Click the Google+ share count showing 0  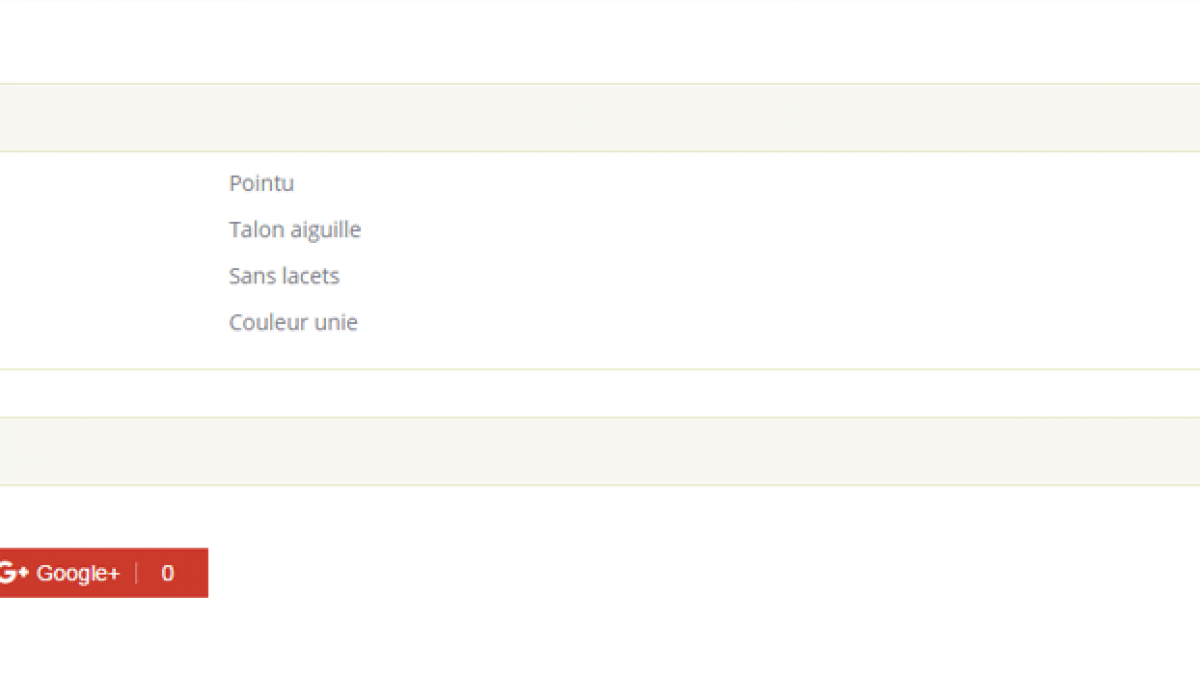tap(168, 573)
